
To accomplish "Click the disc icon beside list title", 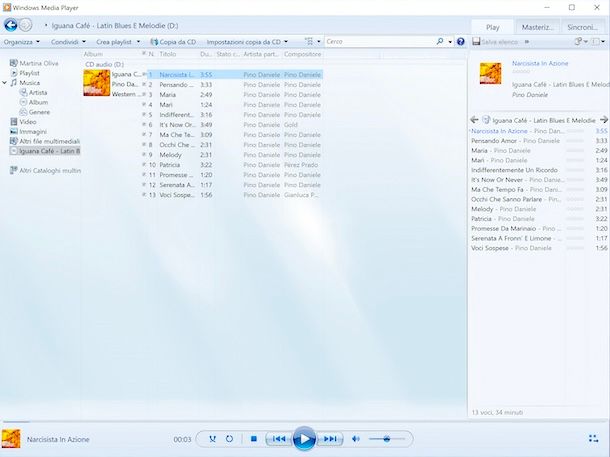I will click(x=486, y=120).
